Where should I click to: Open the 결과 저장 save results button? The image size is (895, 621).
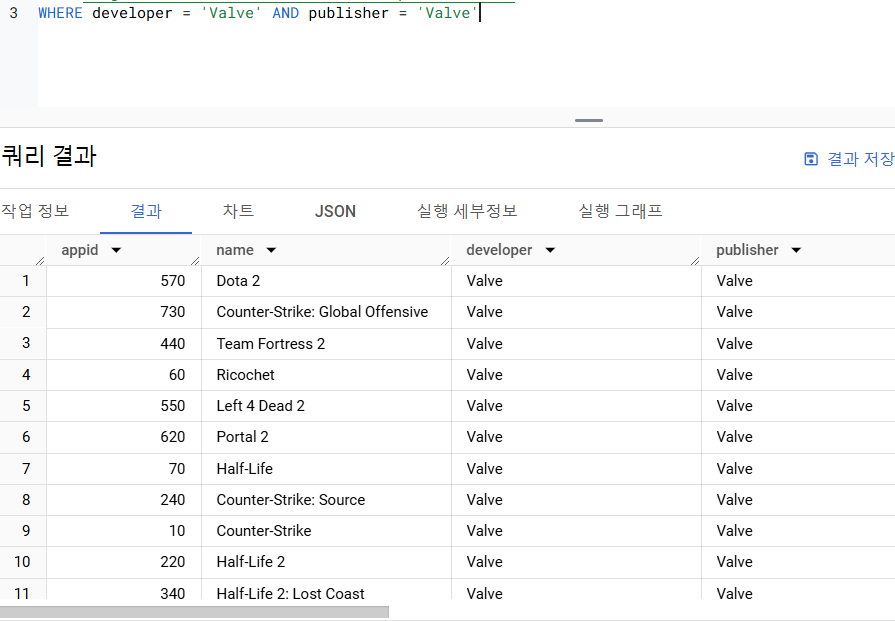point(849,159)
